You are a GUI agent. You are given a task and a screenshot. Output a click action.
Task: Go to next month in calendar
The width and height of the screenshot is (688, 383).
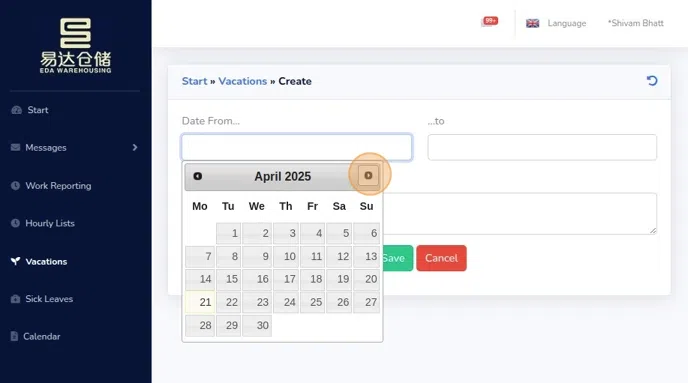tap(368, 175)
